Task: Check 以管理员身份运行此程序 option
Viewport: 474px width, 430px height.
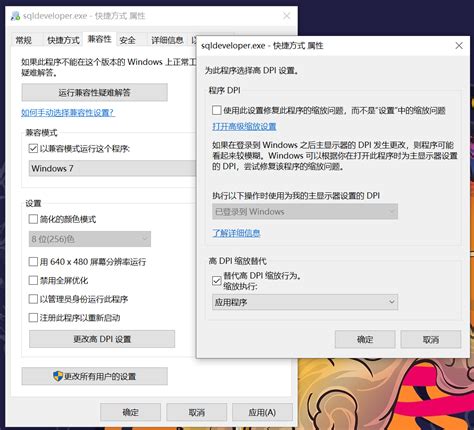Action: [x=33, y=299]
